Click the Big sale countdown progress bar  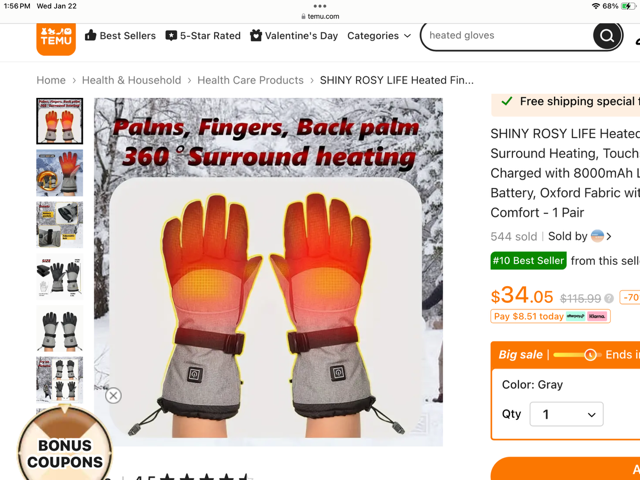click(x=577, y=355)
